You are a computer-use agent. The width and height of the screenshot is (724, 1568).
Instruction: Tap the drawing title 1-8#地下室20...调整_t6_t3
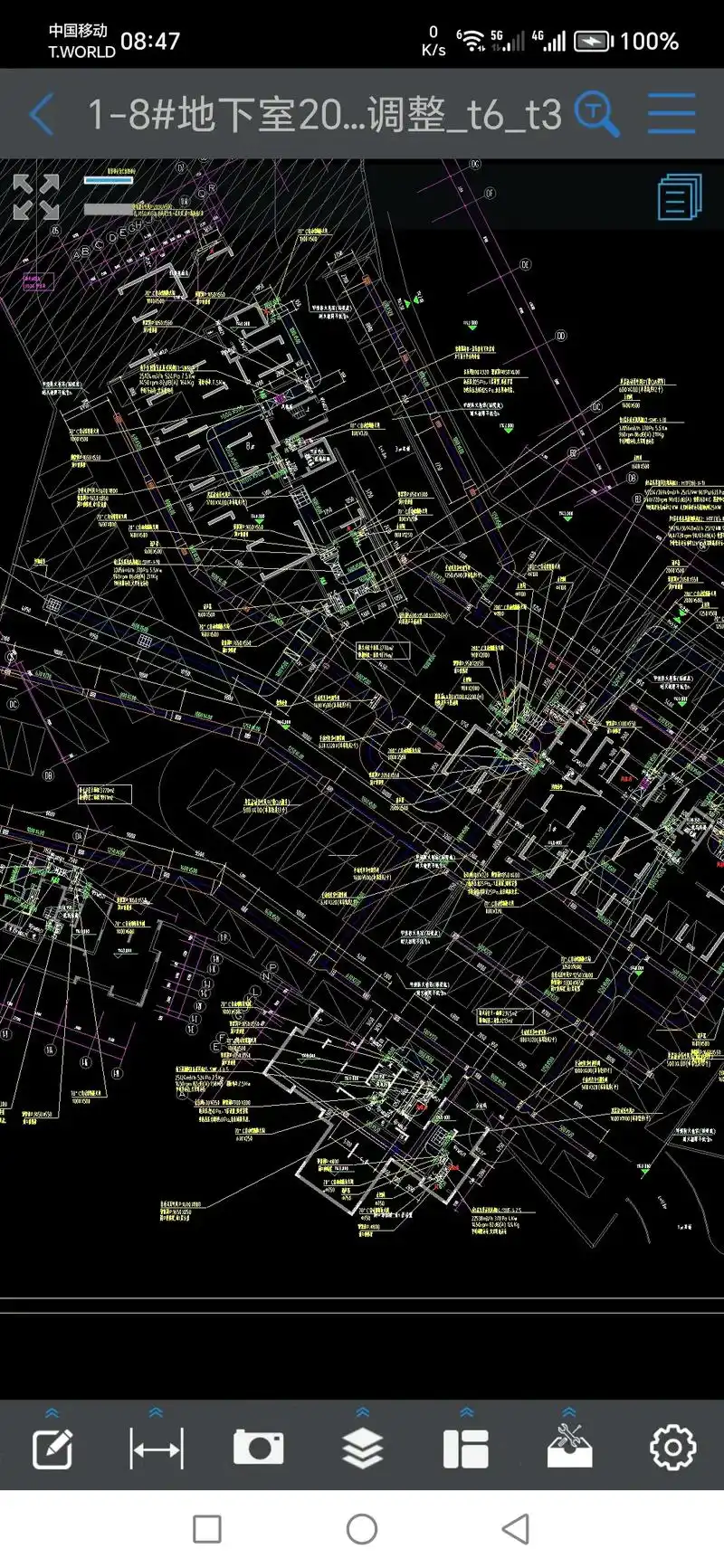[324, 115]
